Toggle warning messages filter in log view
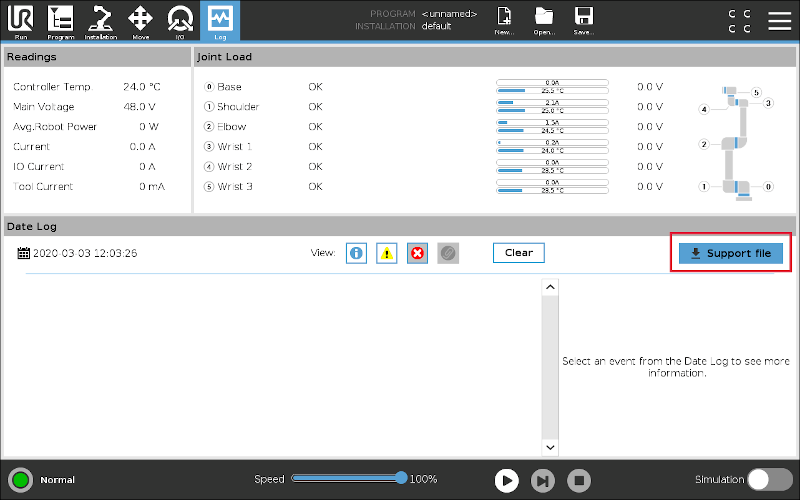 tap(387, 253)
